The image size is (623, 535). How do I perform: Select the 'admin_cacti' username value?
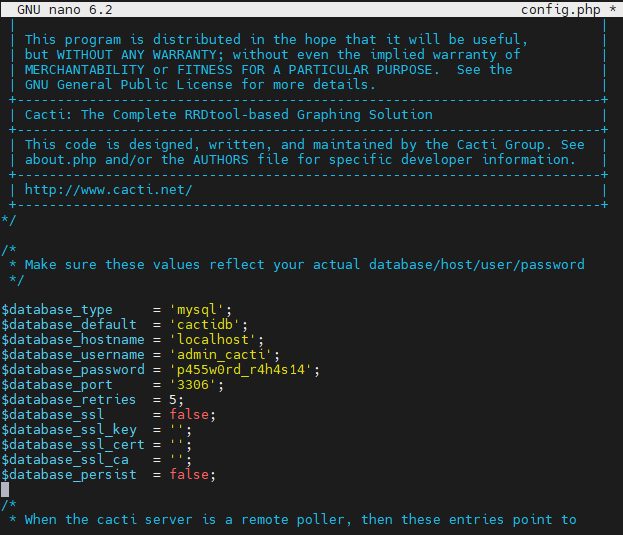tap(221, 355)
